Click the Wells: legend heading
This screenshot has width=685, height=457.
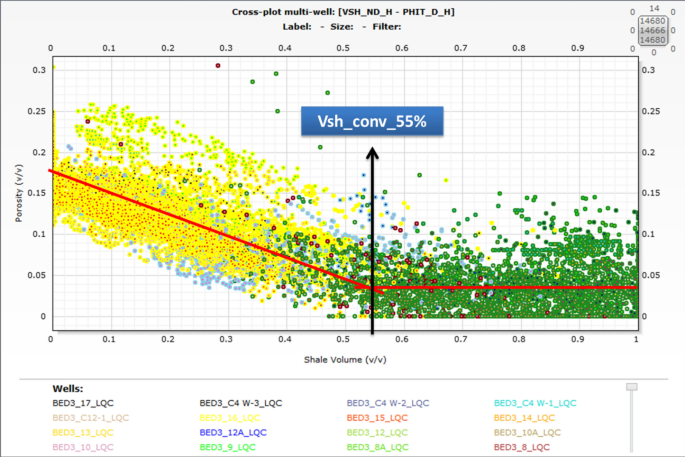(68, 388)
